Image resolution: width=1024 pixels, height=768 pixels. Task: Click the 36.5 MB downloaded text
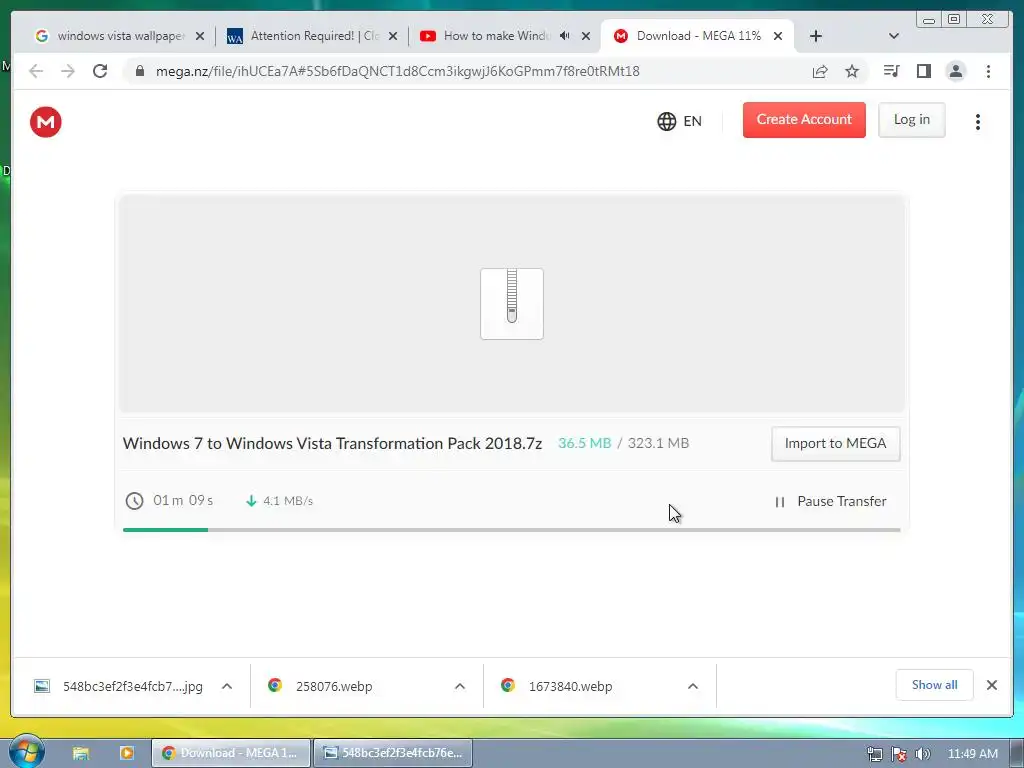(584, 443)
